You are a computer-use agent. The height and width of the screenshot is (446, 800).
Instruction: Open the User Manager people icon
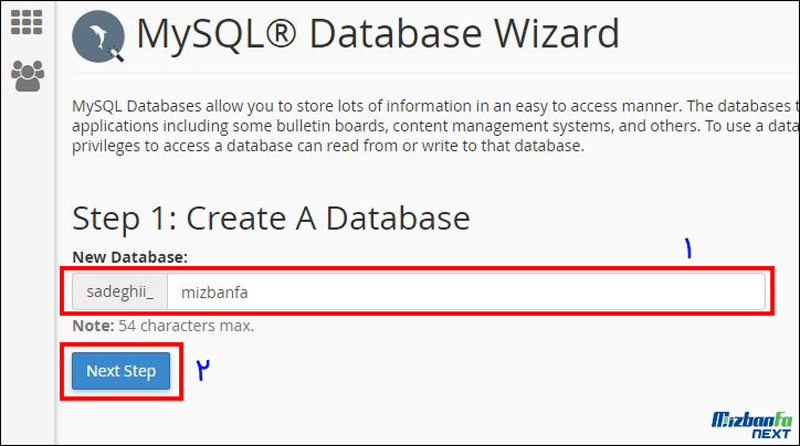pyautogui.click(x=28, y=76)
